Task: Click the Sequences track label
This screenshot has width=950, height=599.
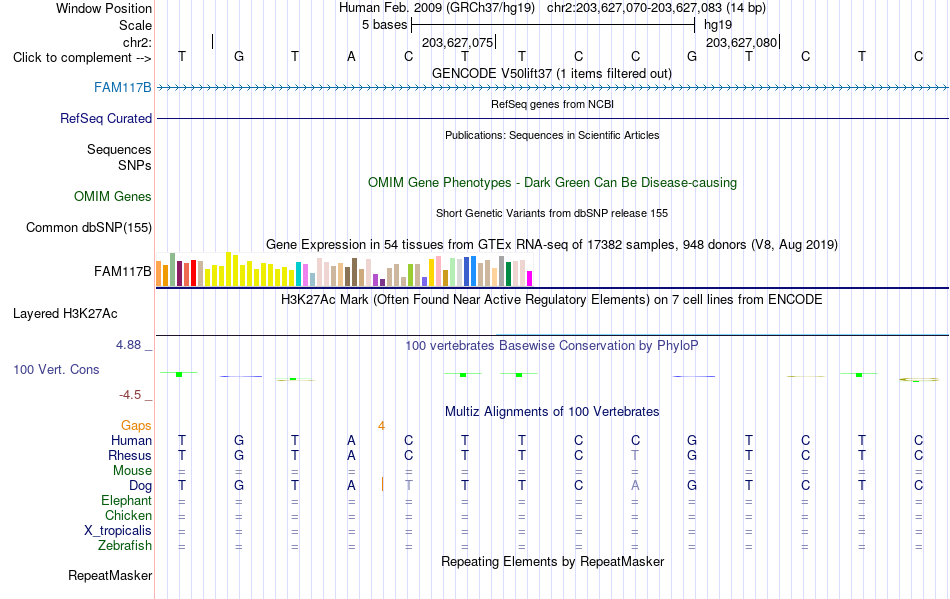Action: (x=119, y=150)
